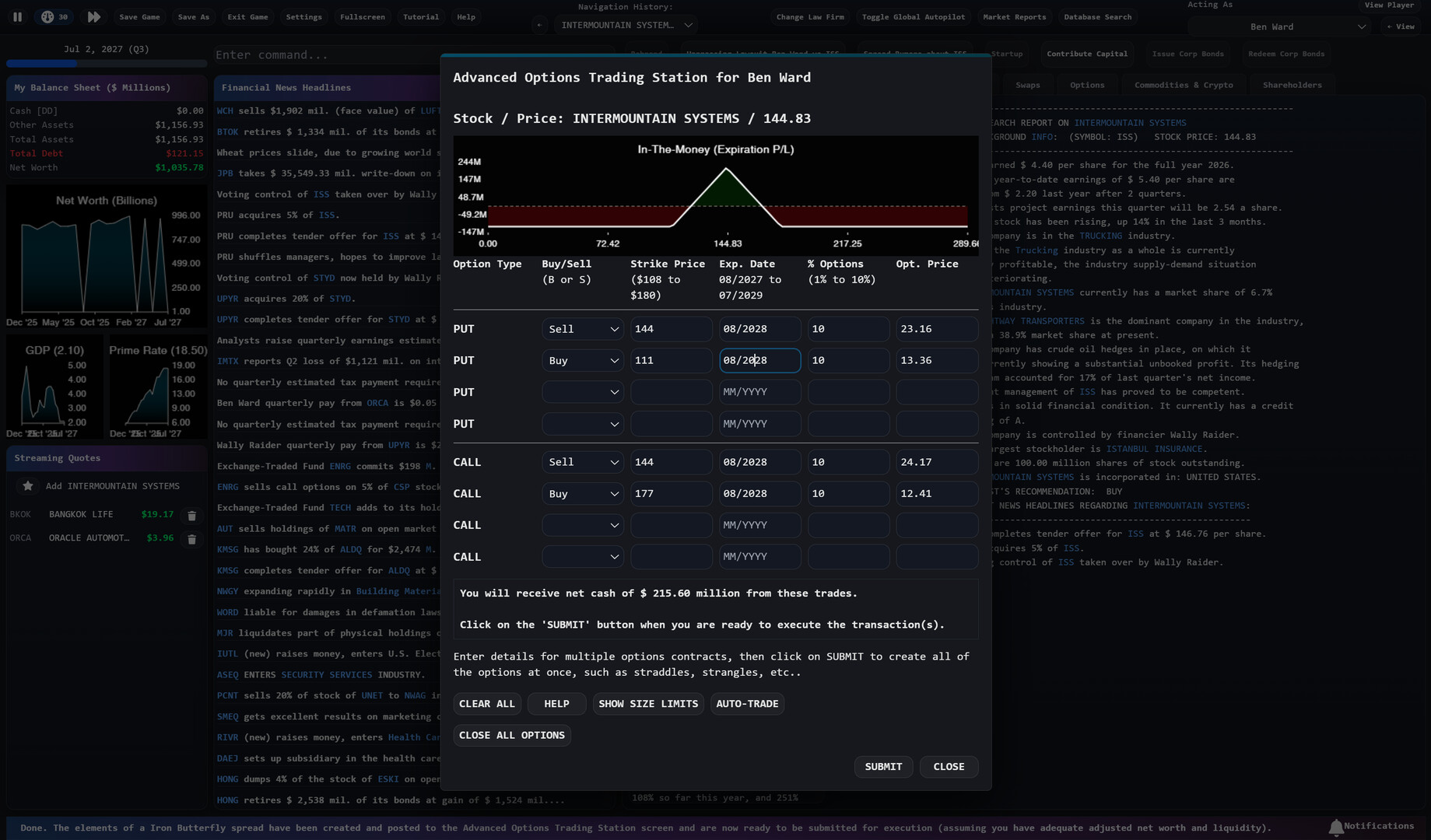Open the Shareholders tab
Image resolution: width=1431 pixels, height=840 pixels.
click(1292, 85)
